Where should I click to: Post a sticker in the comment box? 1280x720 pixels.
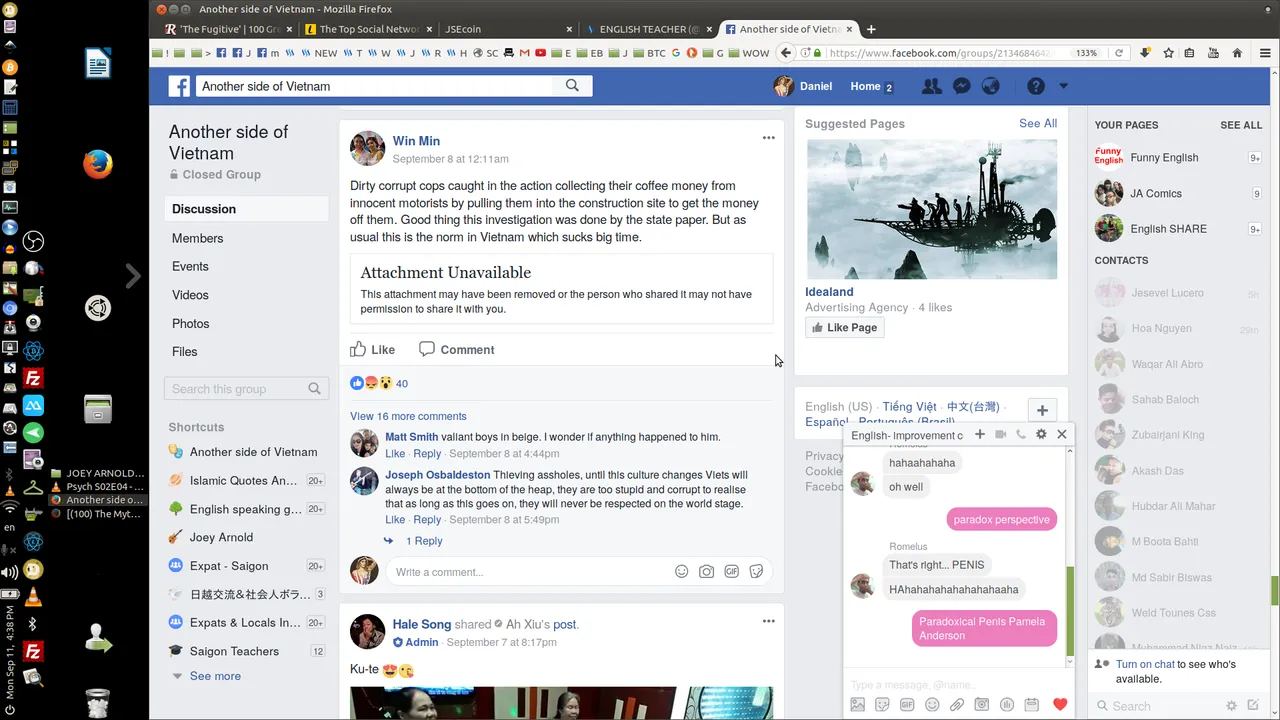coord(757,572)
